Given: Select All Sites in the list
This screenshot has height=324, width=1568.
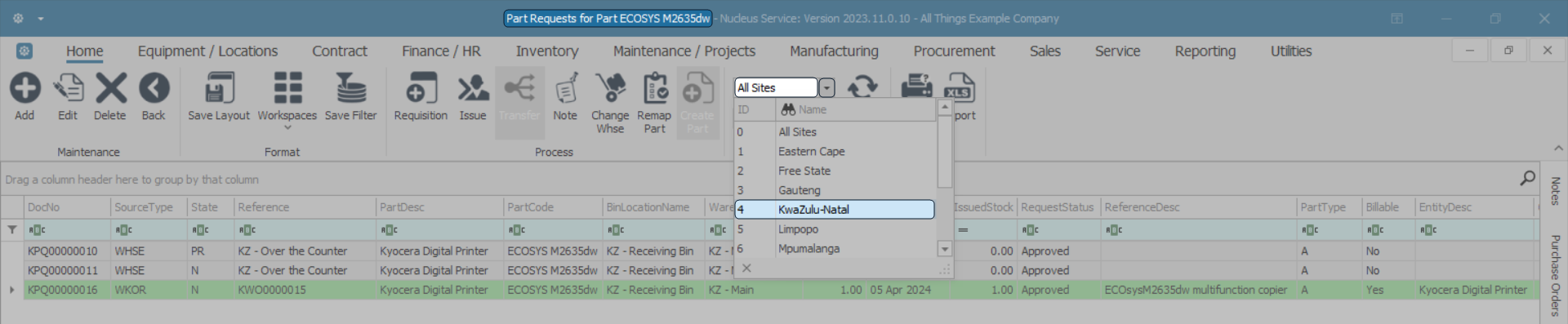Looking at the screenshot, I should (835, 131).
